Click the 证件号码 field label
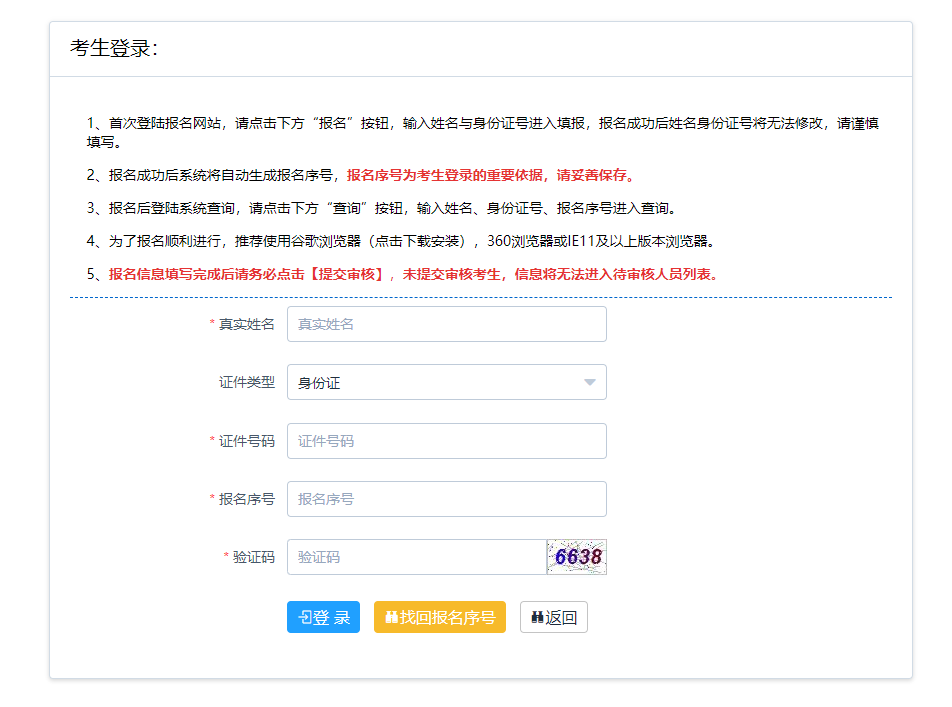 (x=246, y=441)
